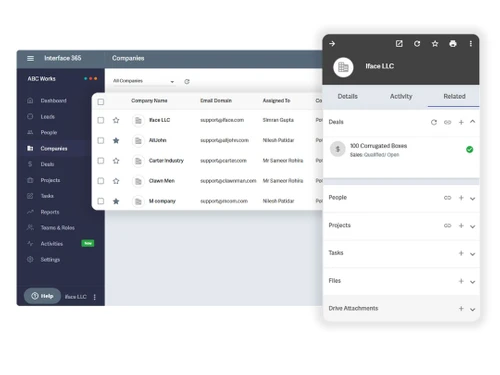
Task: Refresh the Deals section
Action: (434, 122)
